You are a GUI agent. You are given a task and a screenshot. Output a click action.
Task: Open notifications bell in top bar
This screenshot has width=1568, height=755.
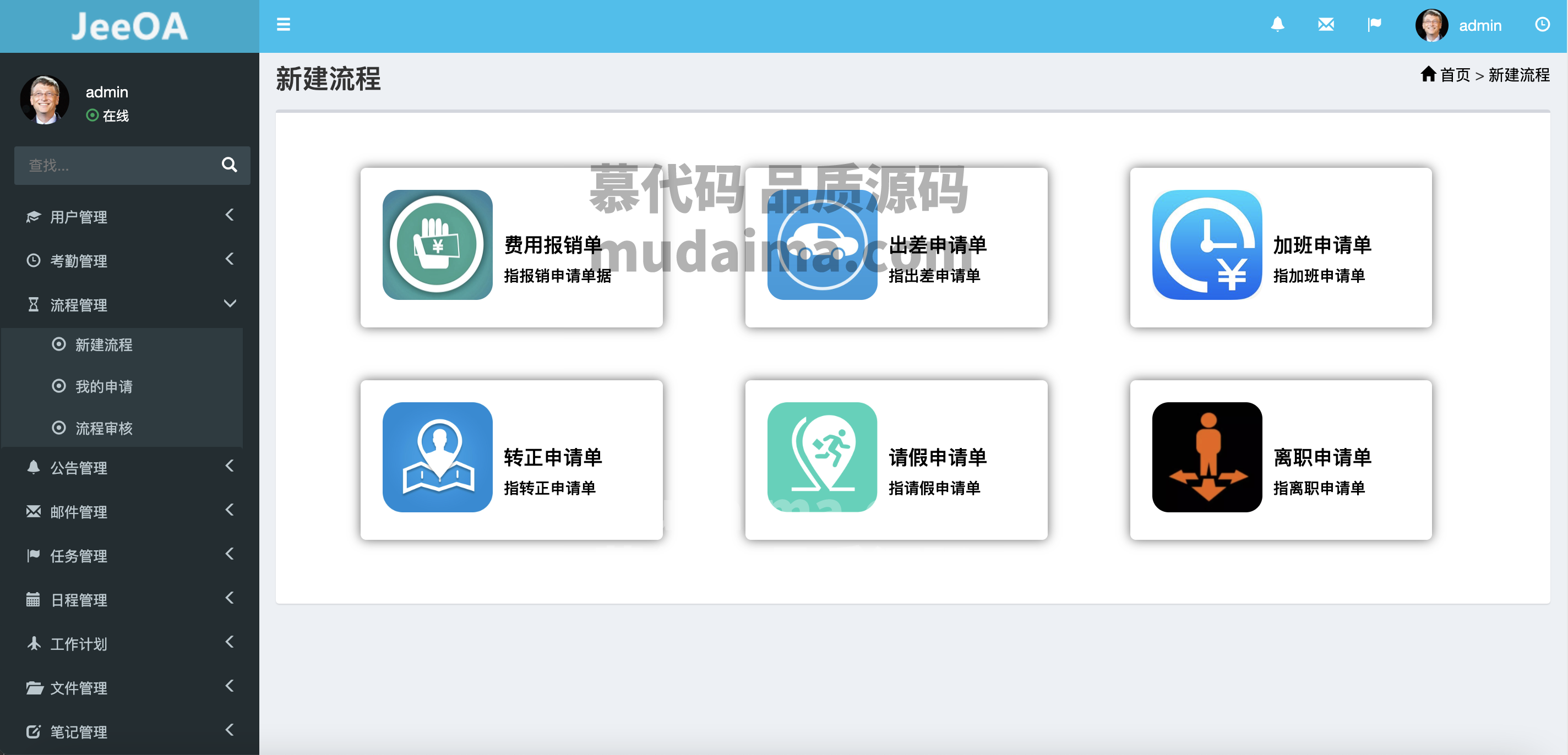[x=1277, y=24]
